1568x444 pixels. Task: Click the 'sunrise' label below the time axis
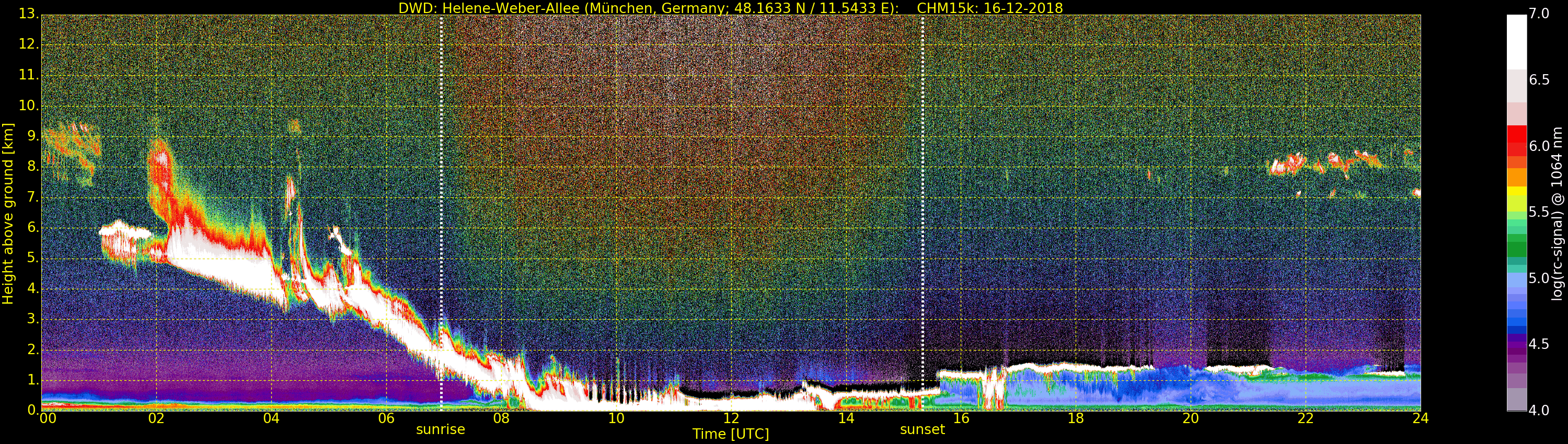click(440, 429)
